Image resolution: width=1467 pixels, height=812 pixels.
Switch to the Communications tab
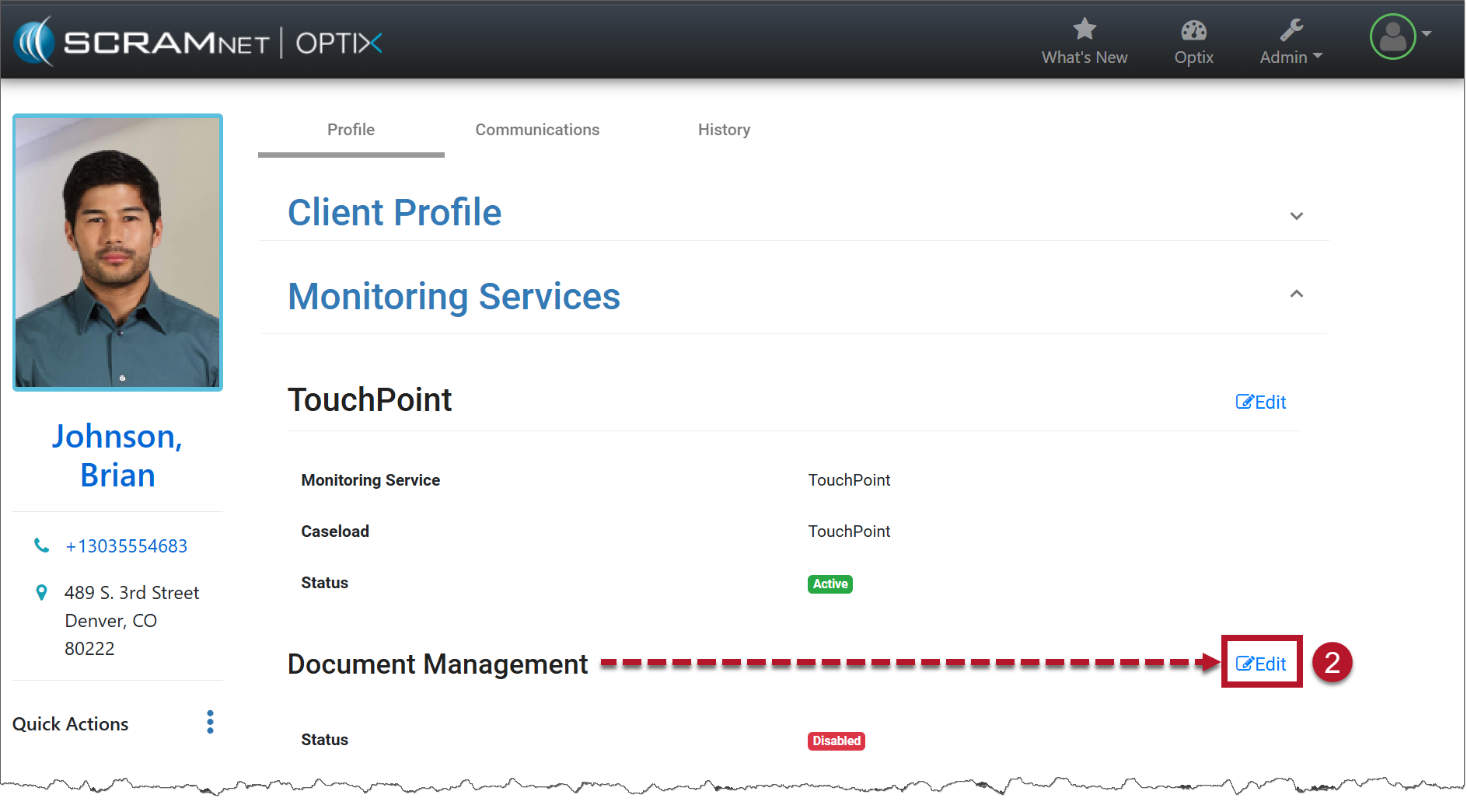click(x=537, y=130)
